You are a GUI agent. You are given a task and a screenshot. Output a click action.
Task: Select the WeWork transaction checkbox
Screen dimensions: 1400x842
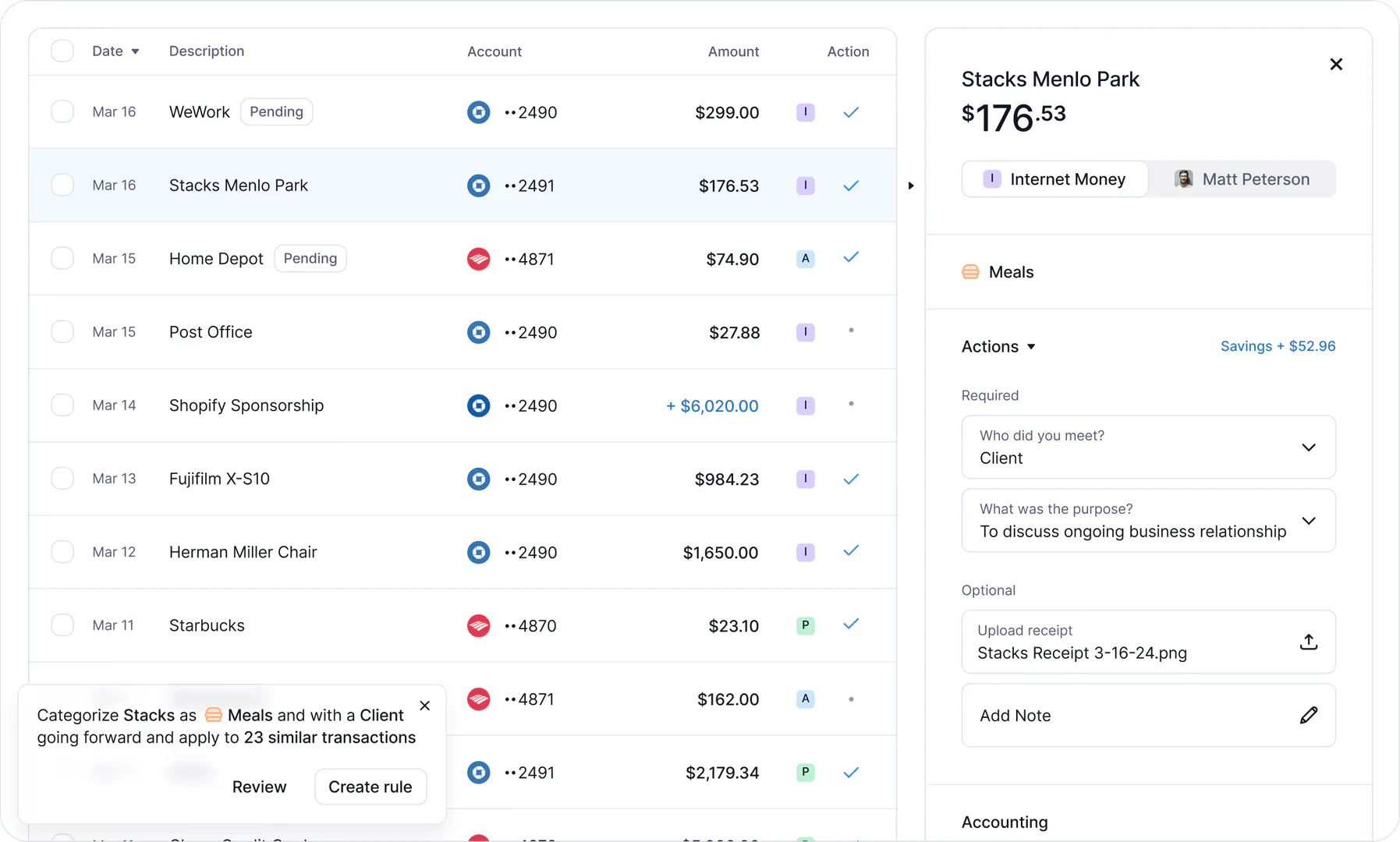coord(62,111)
